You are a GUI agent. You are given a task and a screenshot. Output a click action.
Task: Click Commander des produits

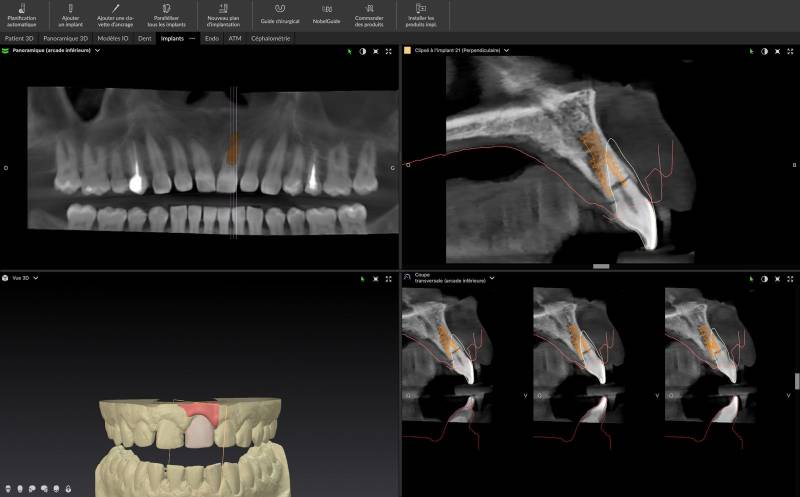(369, 15)
